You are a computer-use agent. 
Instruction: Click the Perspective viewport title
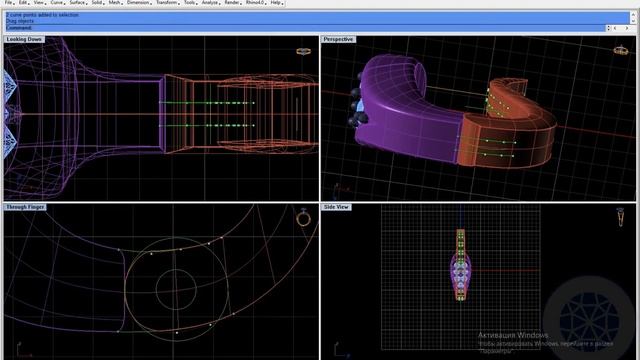pyautogui.click(x=338, y=39)
